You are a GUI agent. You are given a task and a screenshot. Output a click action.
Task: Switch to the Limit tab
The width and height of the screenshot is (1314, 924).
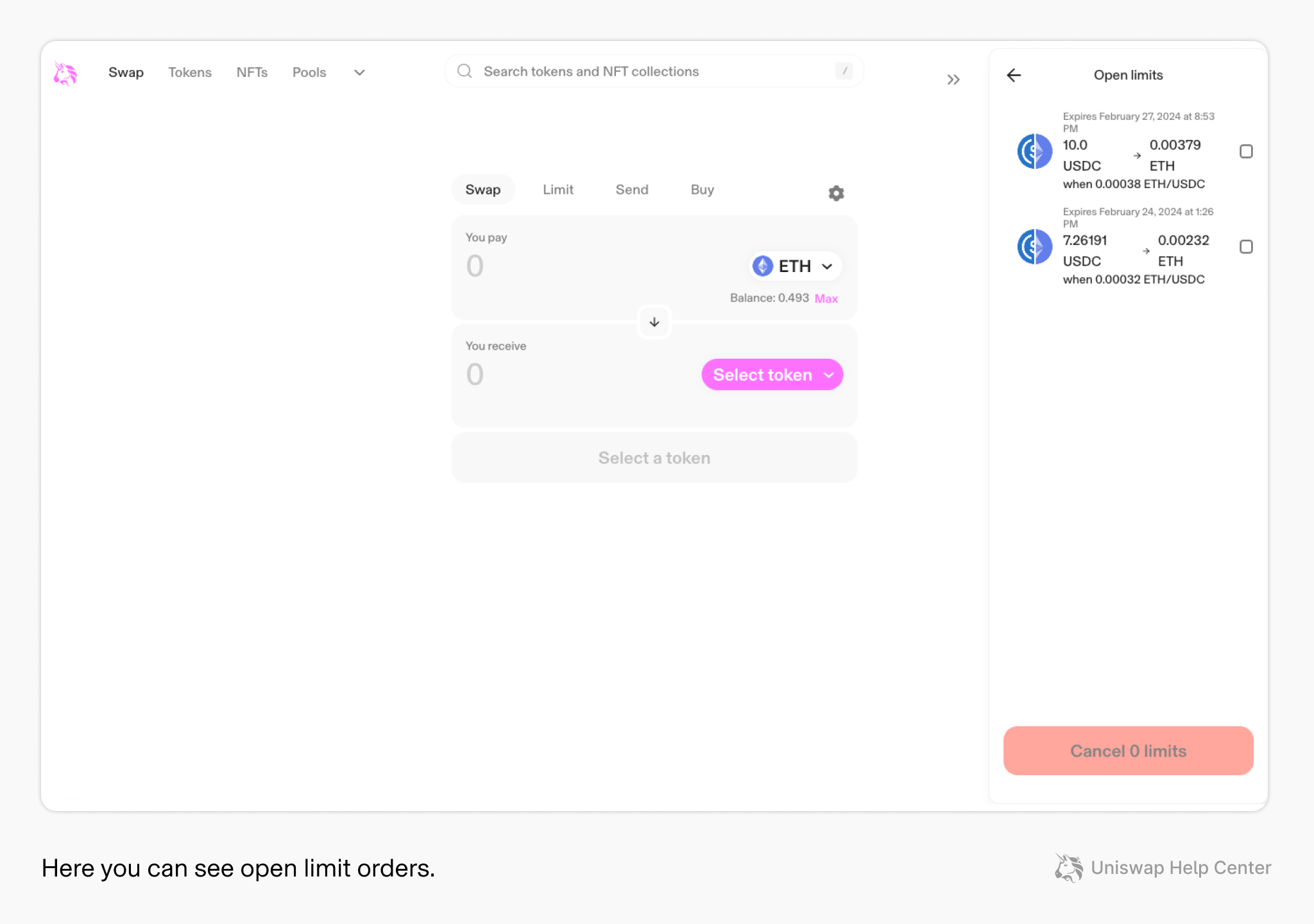click(558, 190)
